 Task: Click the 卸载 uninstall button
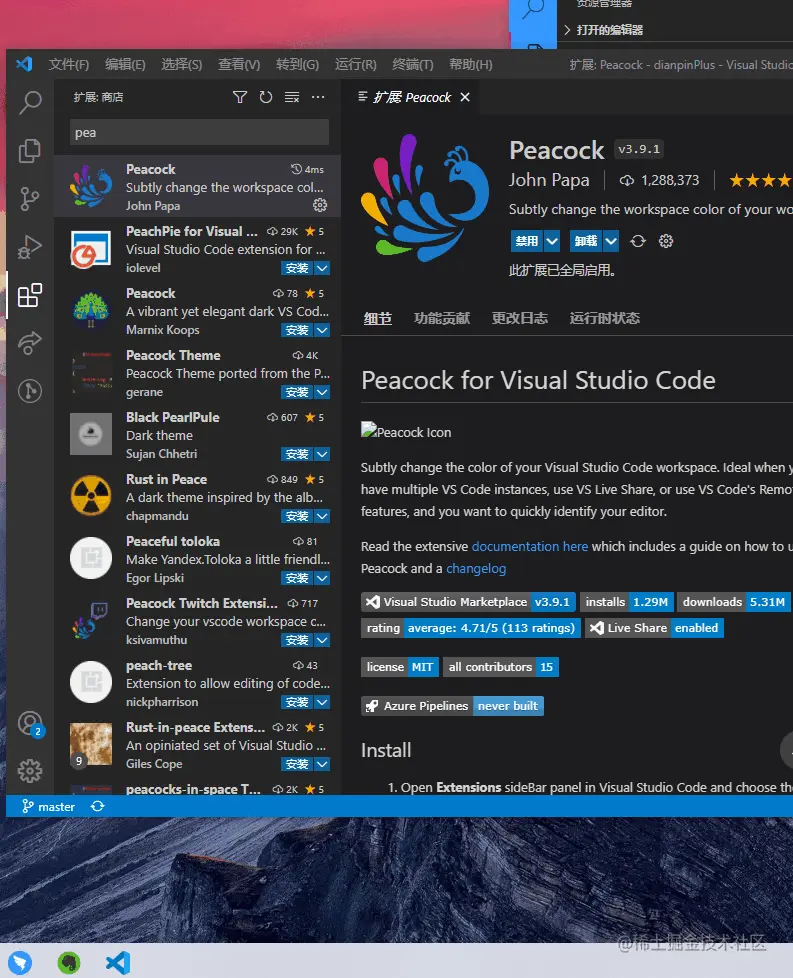click(x=586, y=241)
